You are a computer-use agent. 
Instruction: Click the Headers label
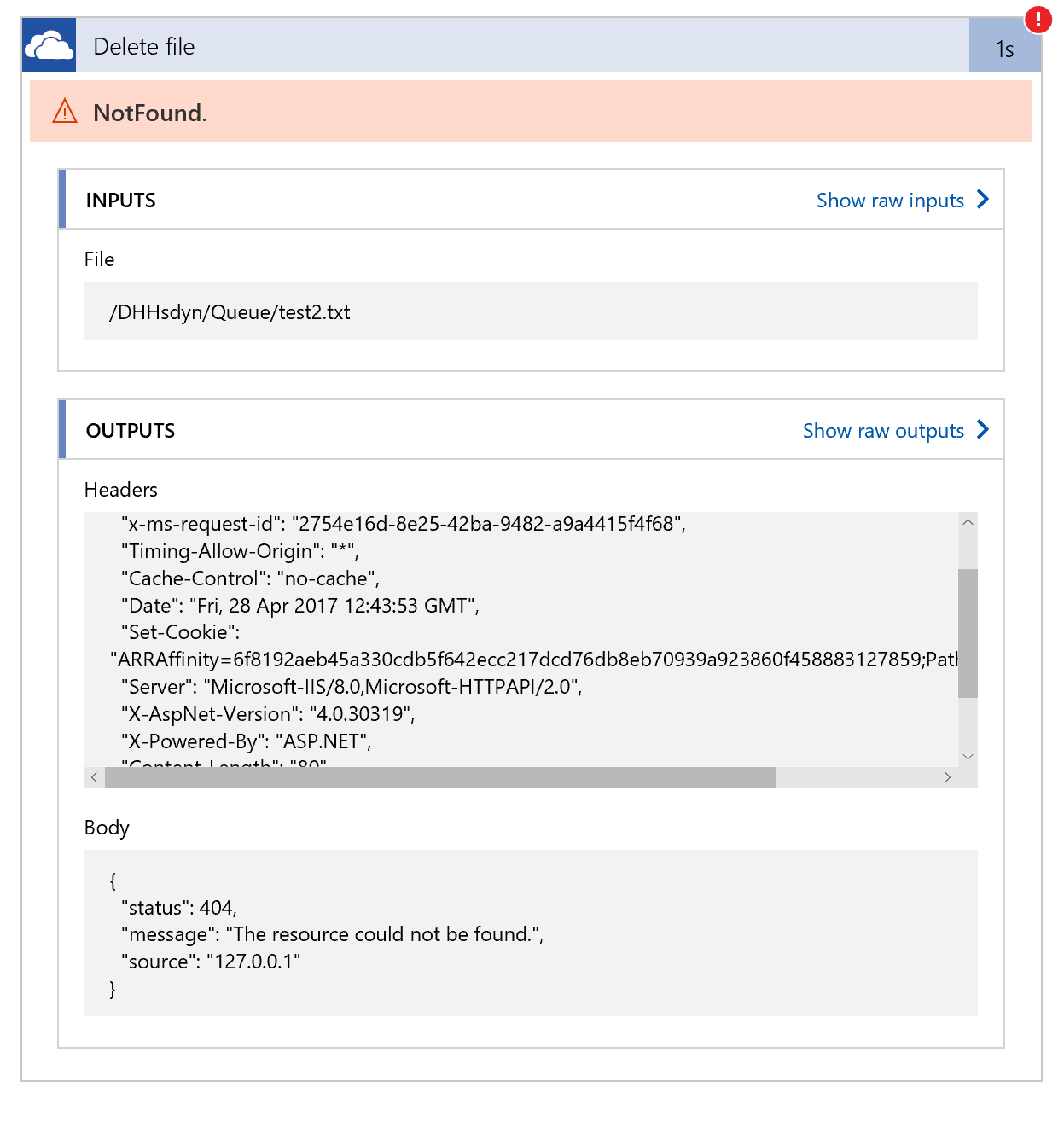tap(121, 490)
